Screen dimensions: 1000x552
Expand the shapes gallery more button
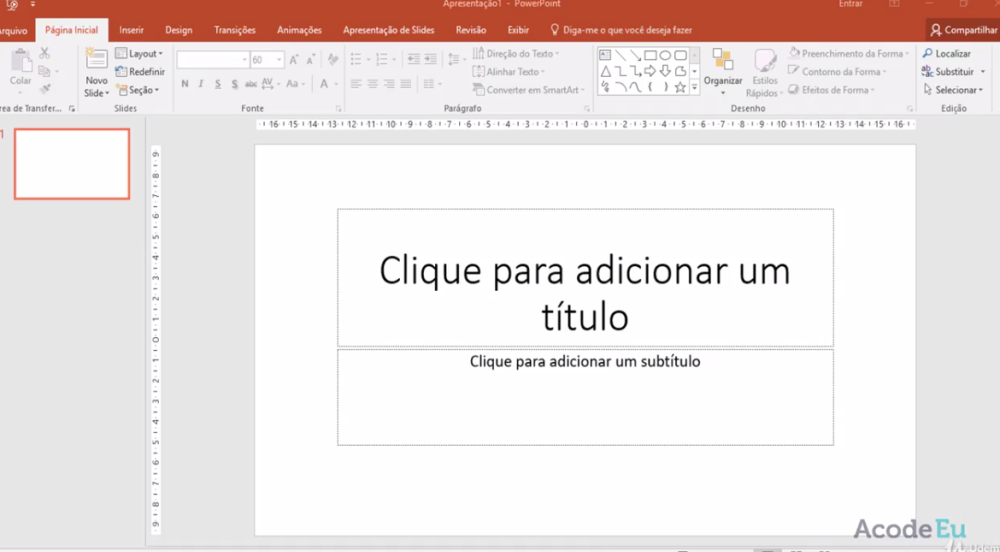(695, 87)
